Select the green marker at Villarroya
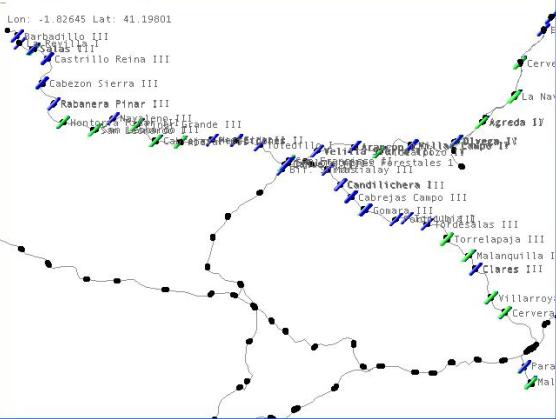Image resolution: width=556 pixels, height=419 pixels. [491, 298]
